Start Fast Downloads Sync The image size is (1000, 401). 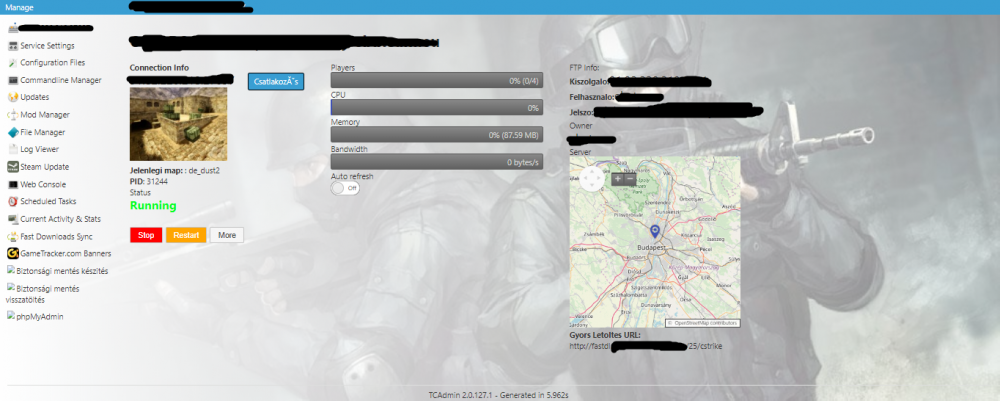click(x=56, y=237)
